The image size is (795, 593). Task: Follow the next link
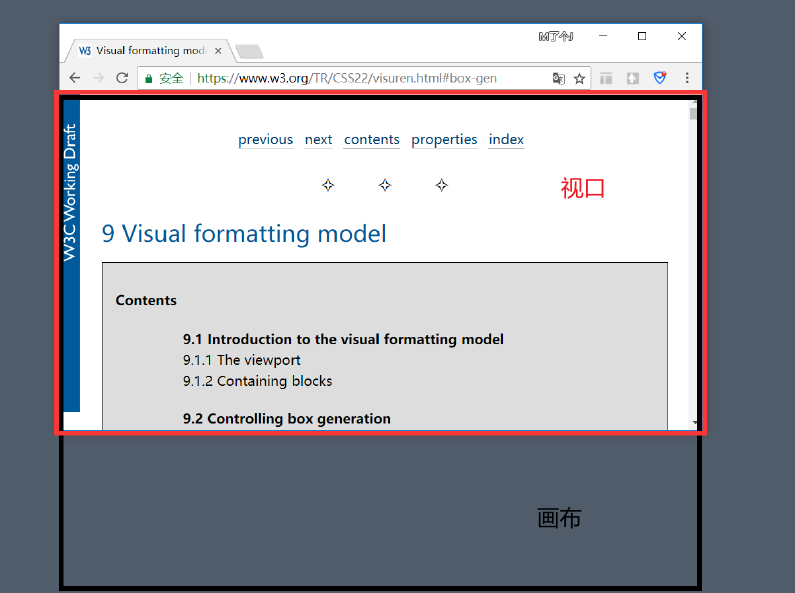coord(318,139)
